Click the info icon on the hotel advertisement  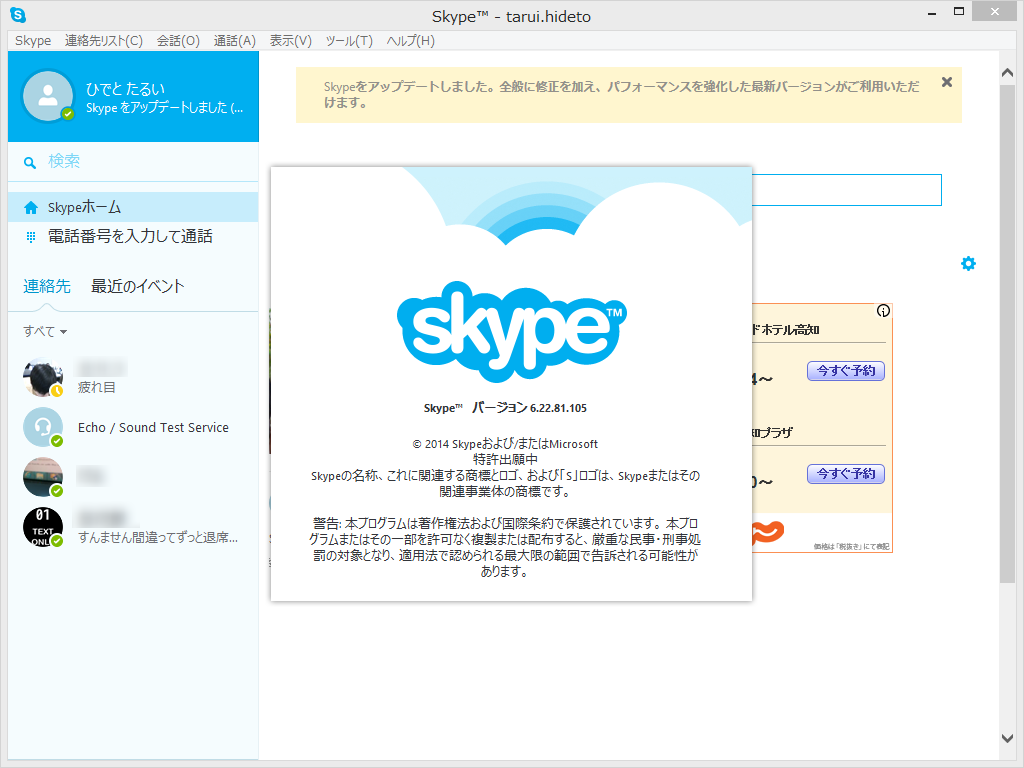click(882, 310)
